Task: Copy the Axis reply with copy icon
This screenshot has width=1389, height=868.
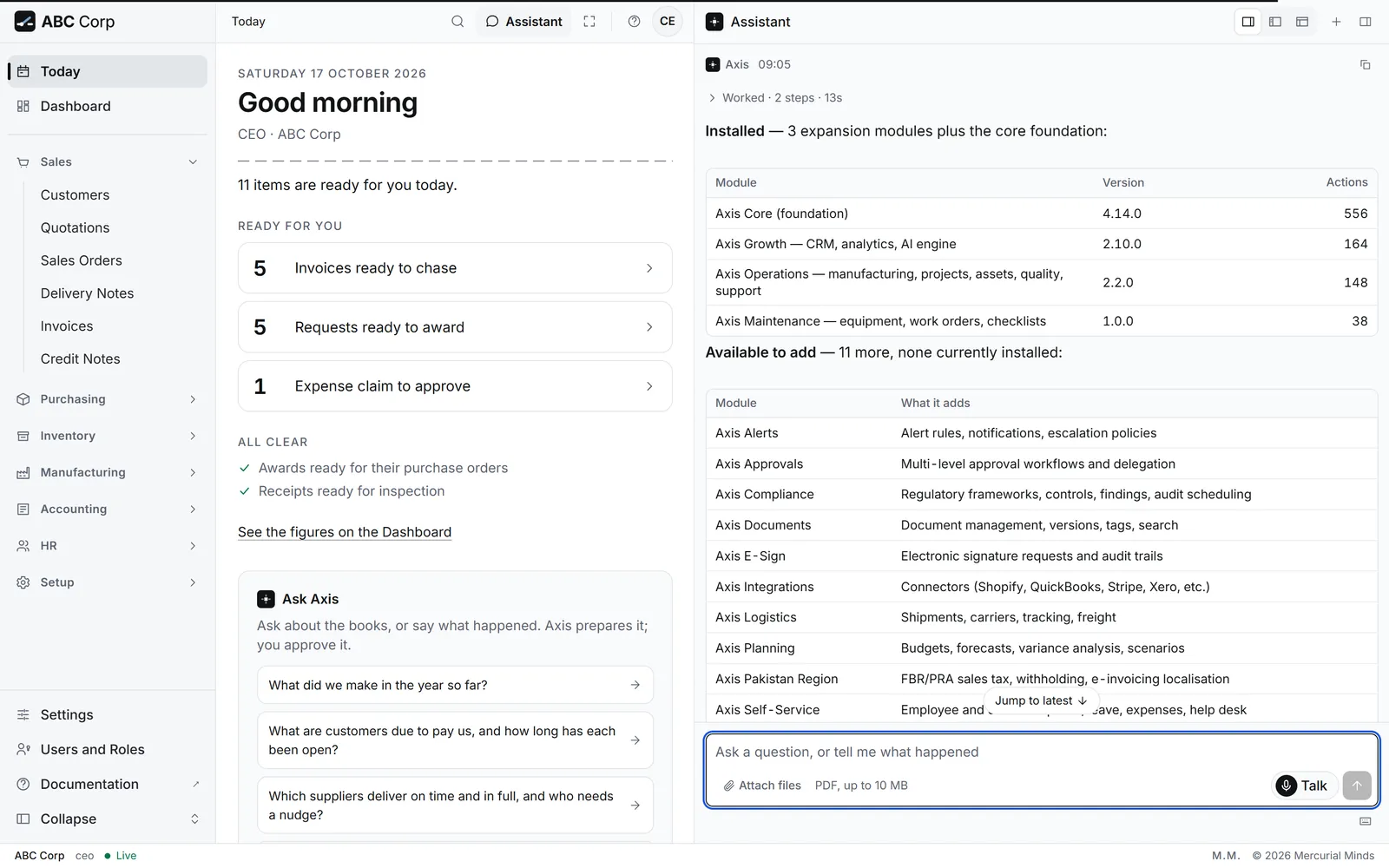Action: (1365, 64)
